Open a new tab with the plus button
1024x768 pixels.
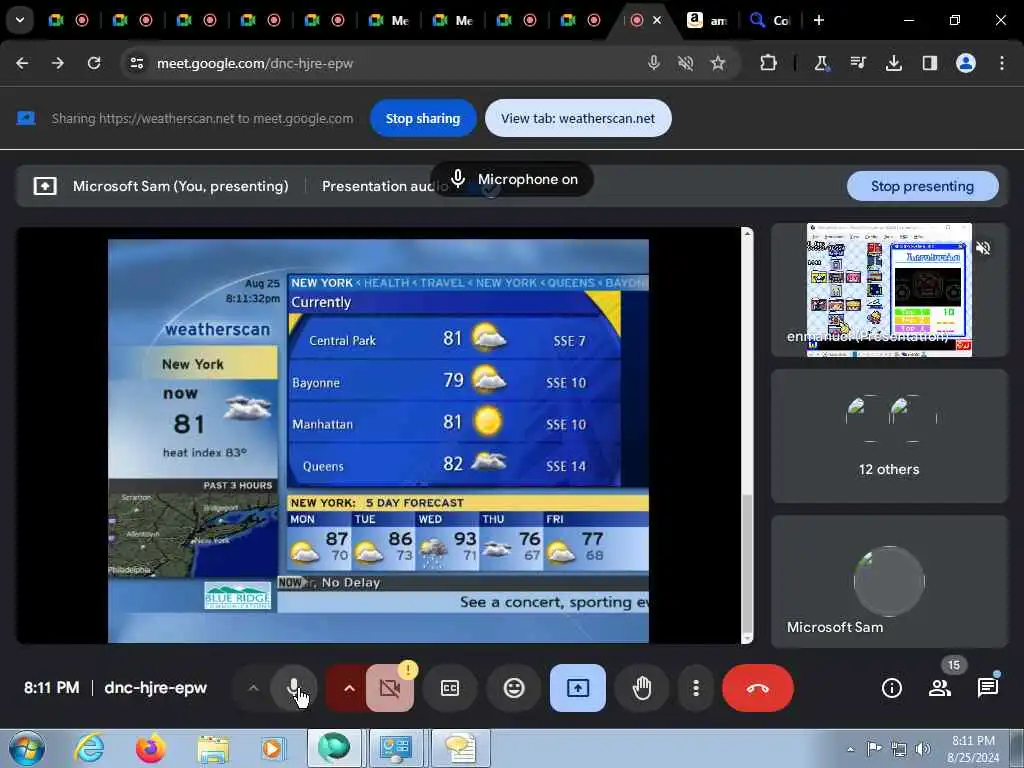pos(819,20)
